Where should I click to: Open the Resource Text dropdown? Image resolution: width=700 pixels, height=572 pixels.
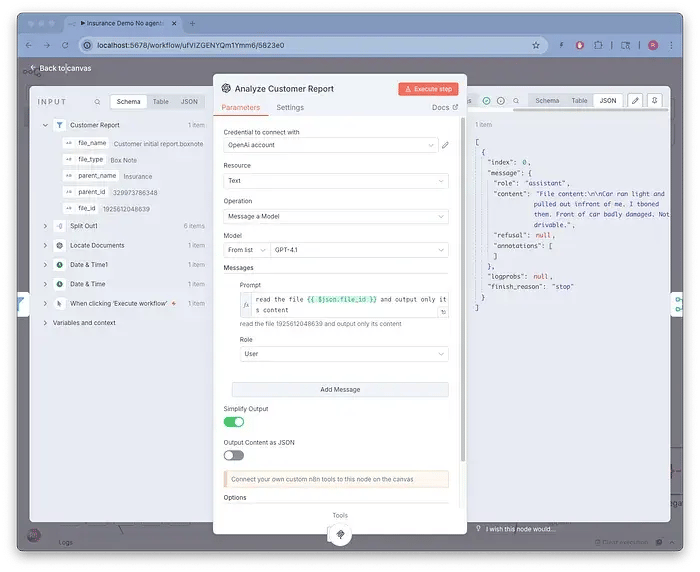[x=336, y=181]
